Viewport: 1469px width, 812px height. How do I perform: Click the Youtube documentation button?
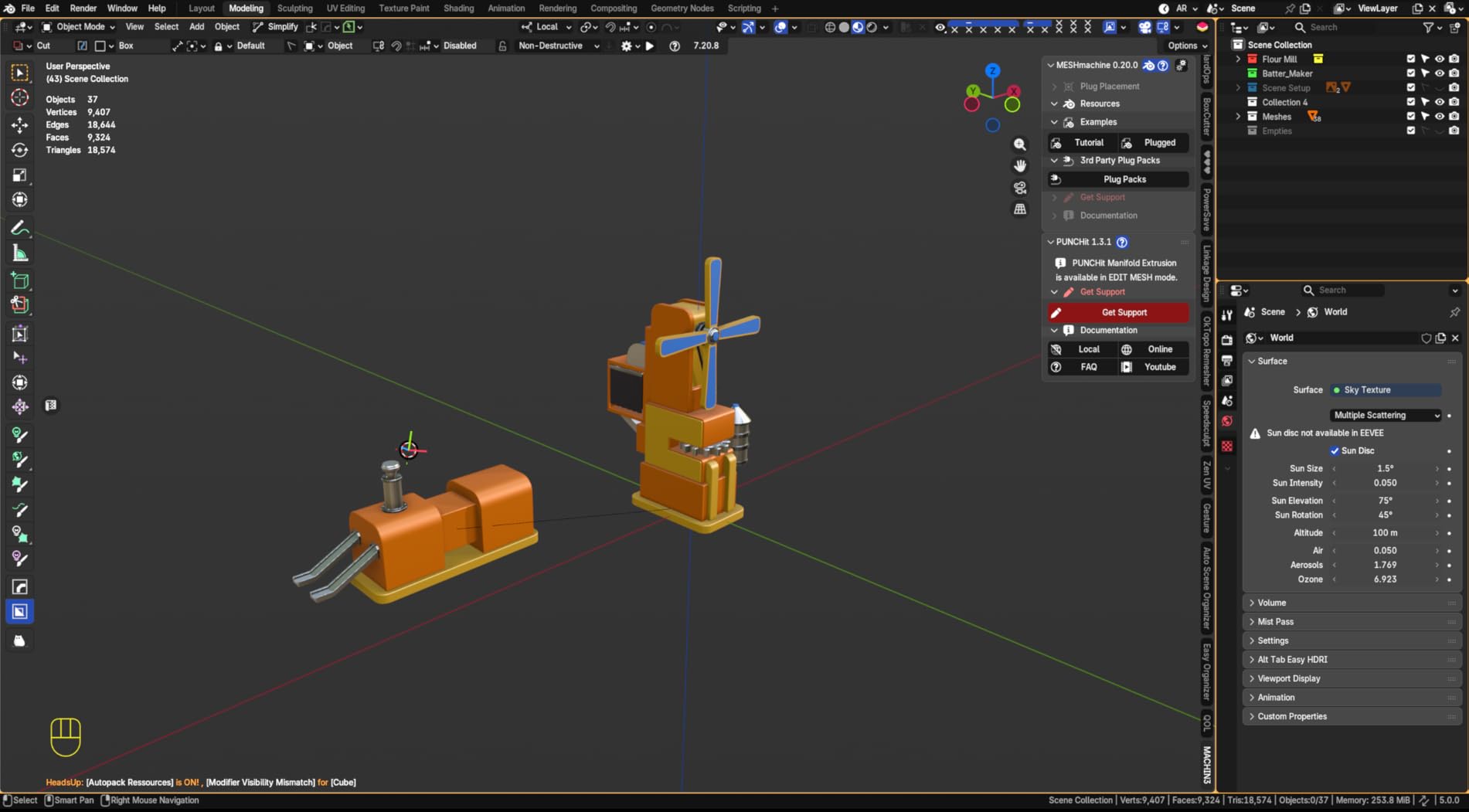click(1154, 367)
